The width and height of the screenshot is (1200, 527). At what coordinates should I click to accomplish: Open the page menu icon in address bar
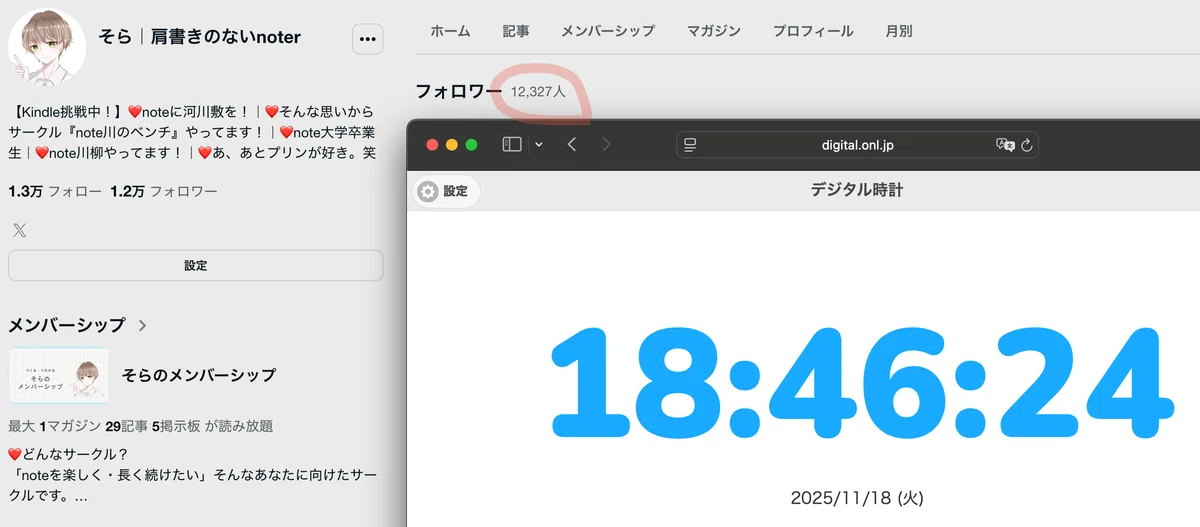[x=690, y=145]
